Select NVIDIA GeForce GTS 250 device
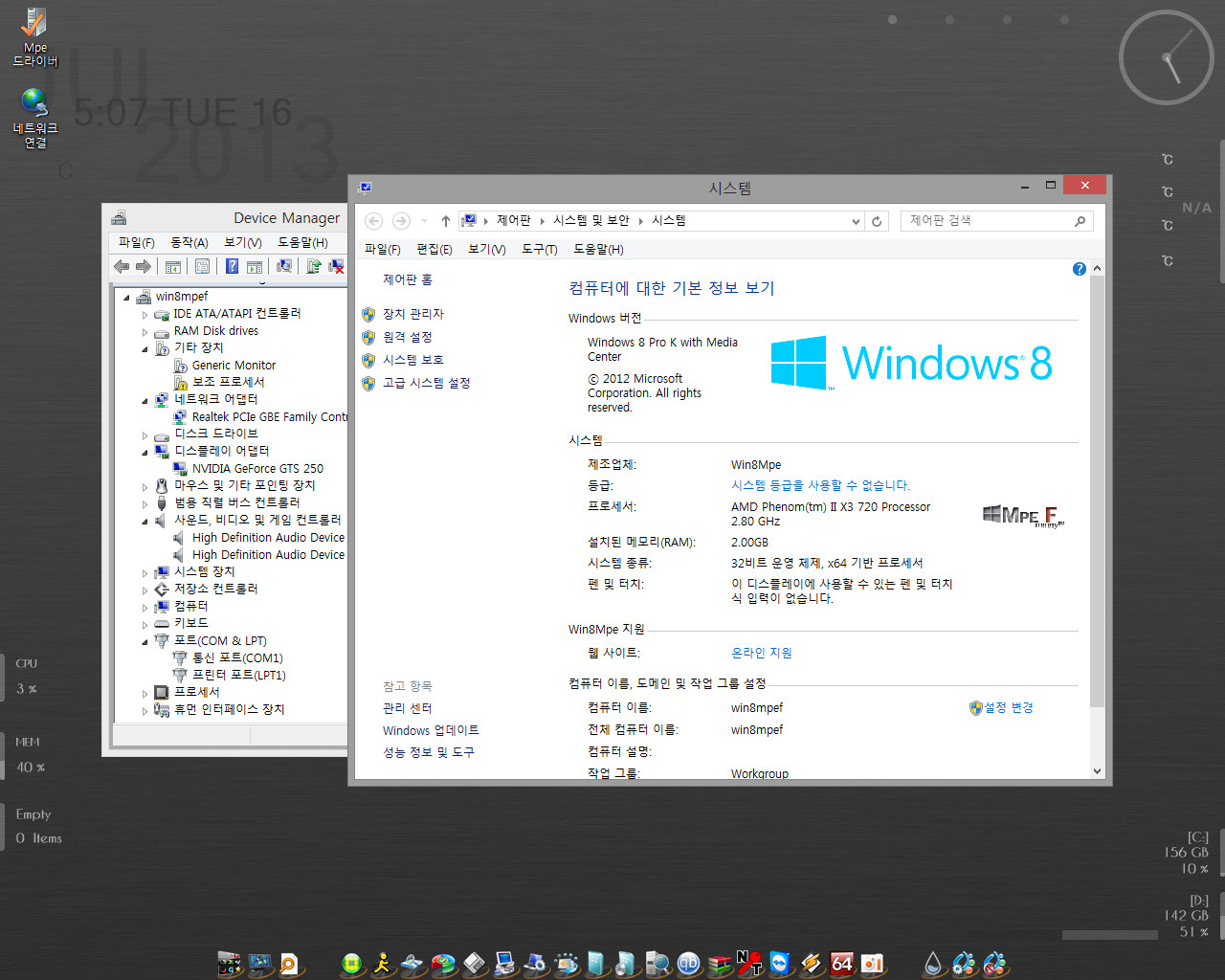The image size is (1225, 980). (x=257, y=469)
